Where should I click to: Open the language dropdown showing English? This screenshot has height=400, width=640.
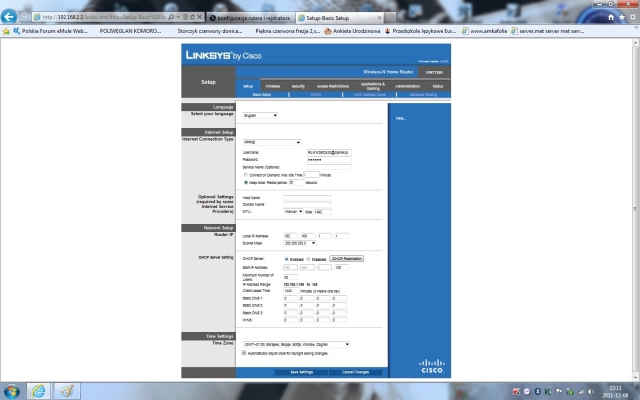(260, 116)
